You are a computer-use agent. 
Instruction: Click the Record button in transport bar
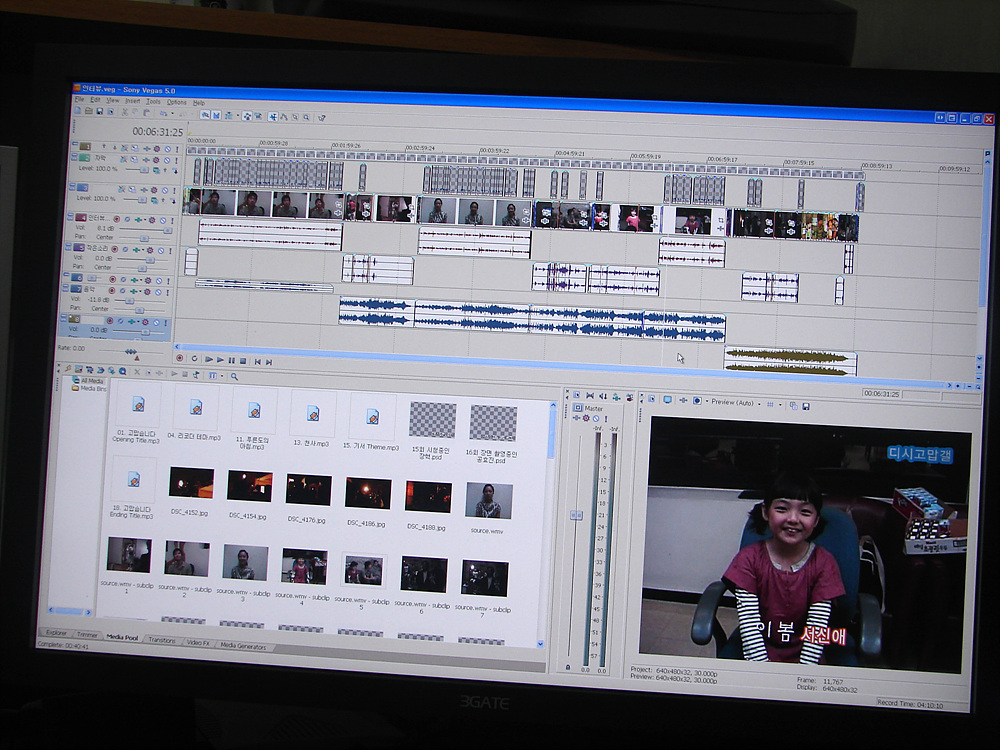(180, 358)
